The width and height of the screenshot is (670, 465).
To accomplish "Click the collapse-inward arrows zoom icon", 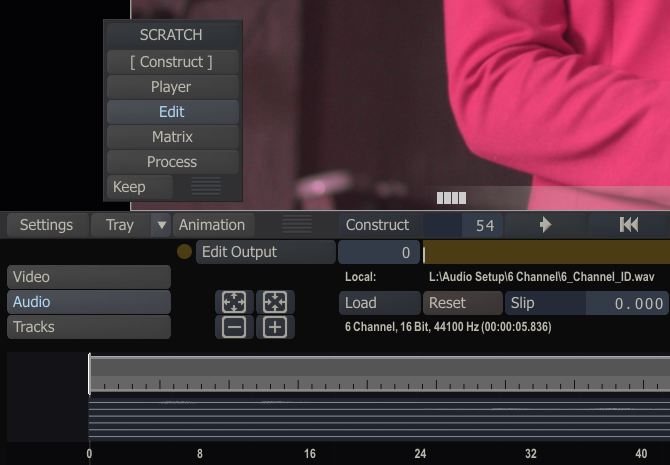I will pyautogui.click(x=275, y=302).
